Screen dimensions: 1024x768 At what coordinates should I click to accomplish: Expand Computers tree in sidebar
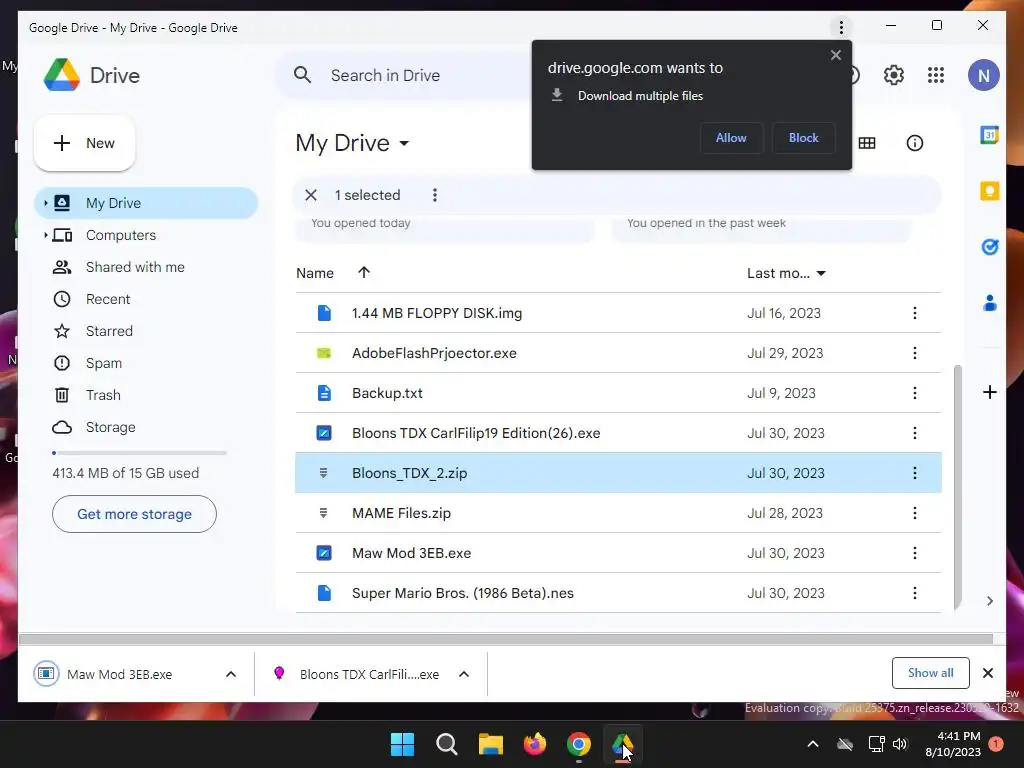tap(45, 235)
